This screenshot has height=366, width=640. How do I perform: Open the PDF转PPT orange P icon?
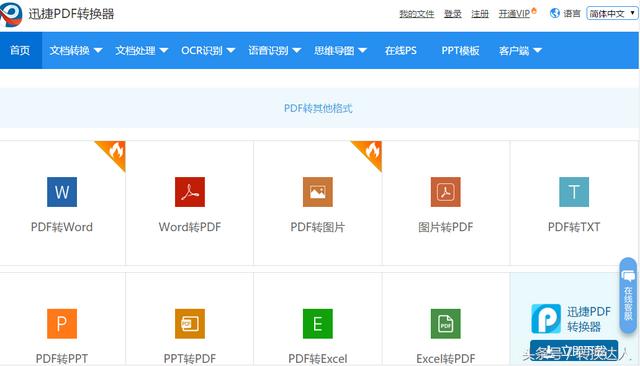[62, 324]
